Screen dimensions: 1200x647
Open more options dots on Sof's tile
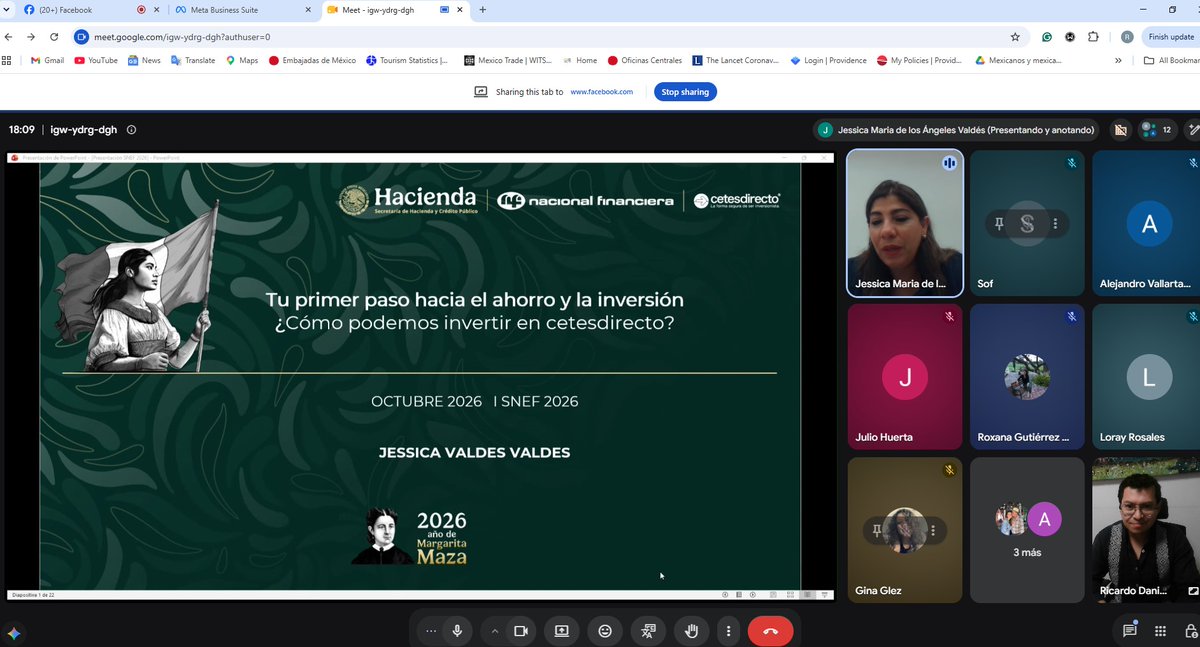point(1055,225)
